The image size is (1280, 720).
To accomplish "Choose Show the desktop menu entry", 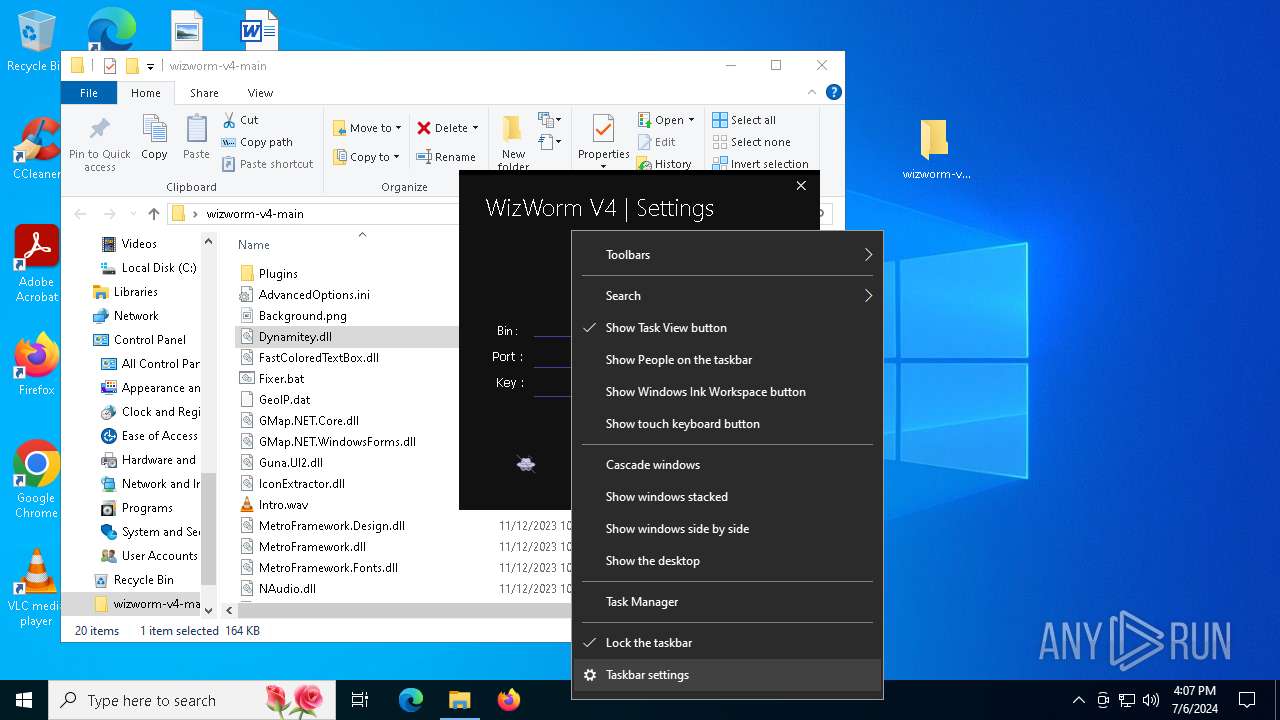I will (727, 561).
